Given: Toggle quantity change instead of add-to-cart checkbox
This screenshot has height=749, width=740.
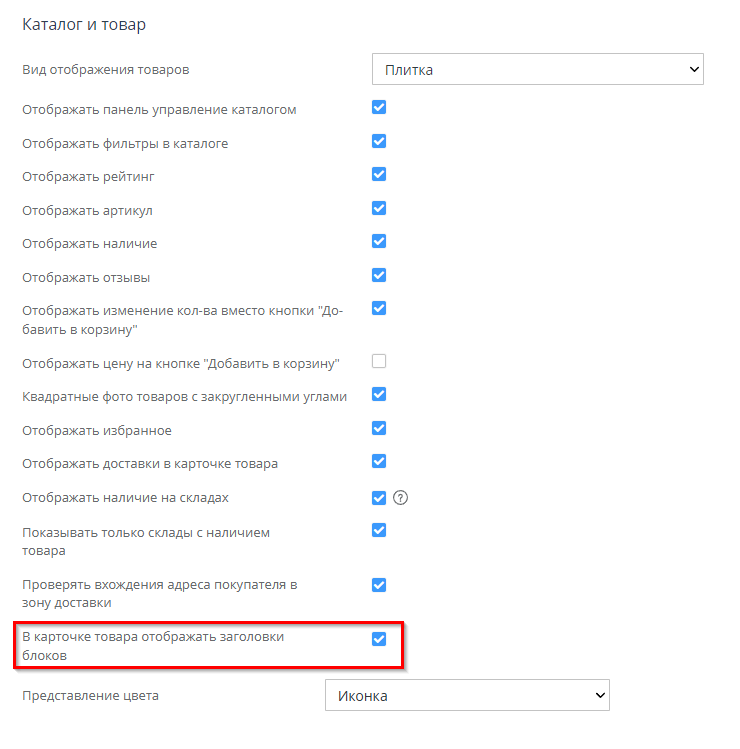Looking at the screenshot, I should [x=379, y=309].
